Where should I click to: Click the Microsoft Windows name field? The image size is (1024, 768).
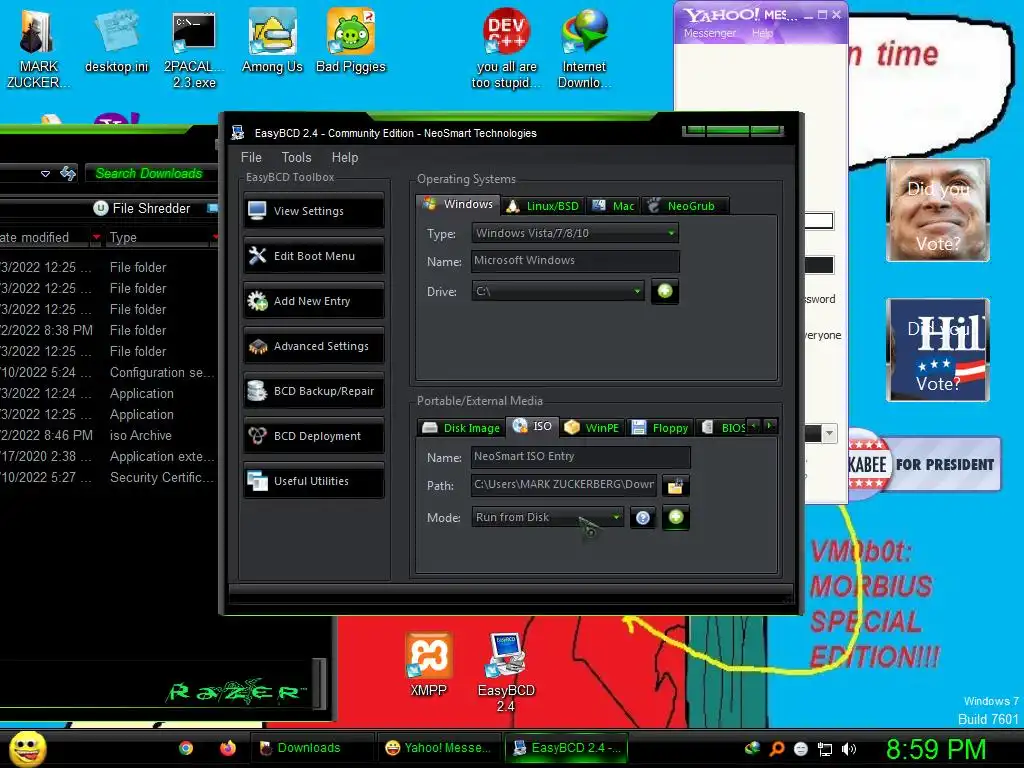(575, 261)
